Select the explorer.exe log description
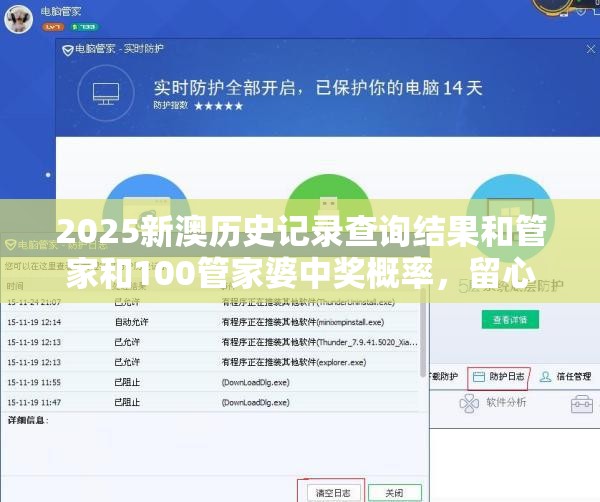 [x=294, y=362]
